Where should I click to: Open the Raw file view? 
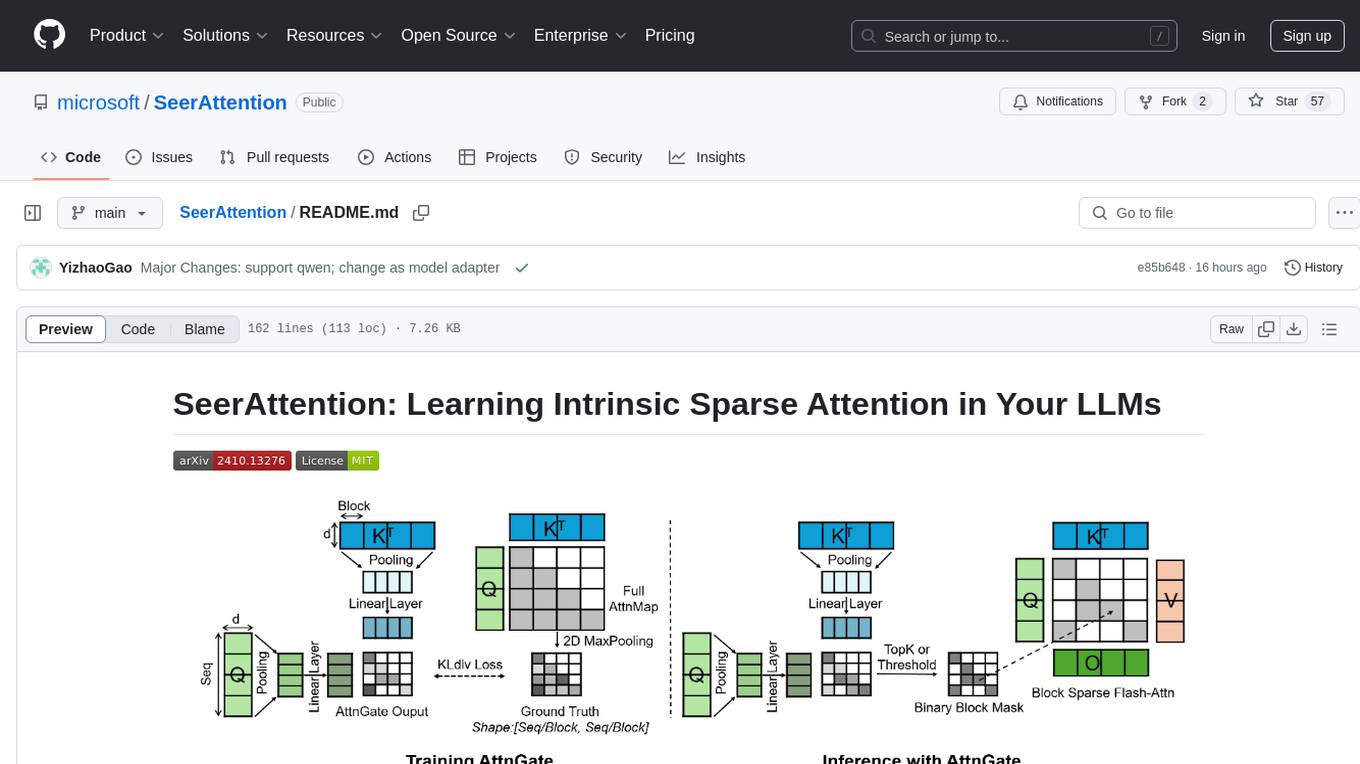[1231, 329]
